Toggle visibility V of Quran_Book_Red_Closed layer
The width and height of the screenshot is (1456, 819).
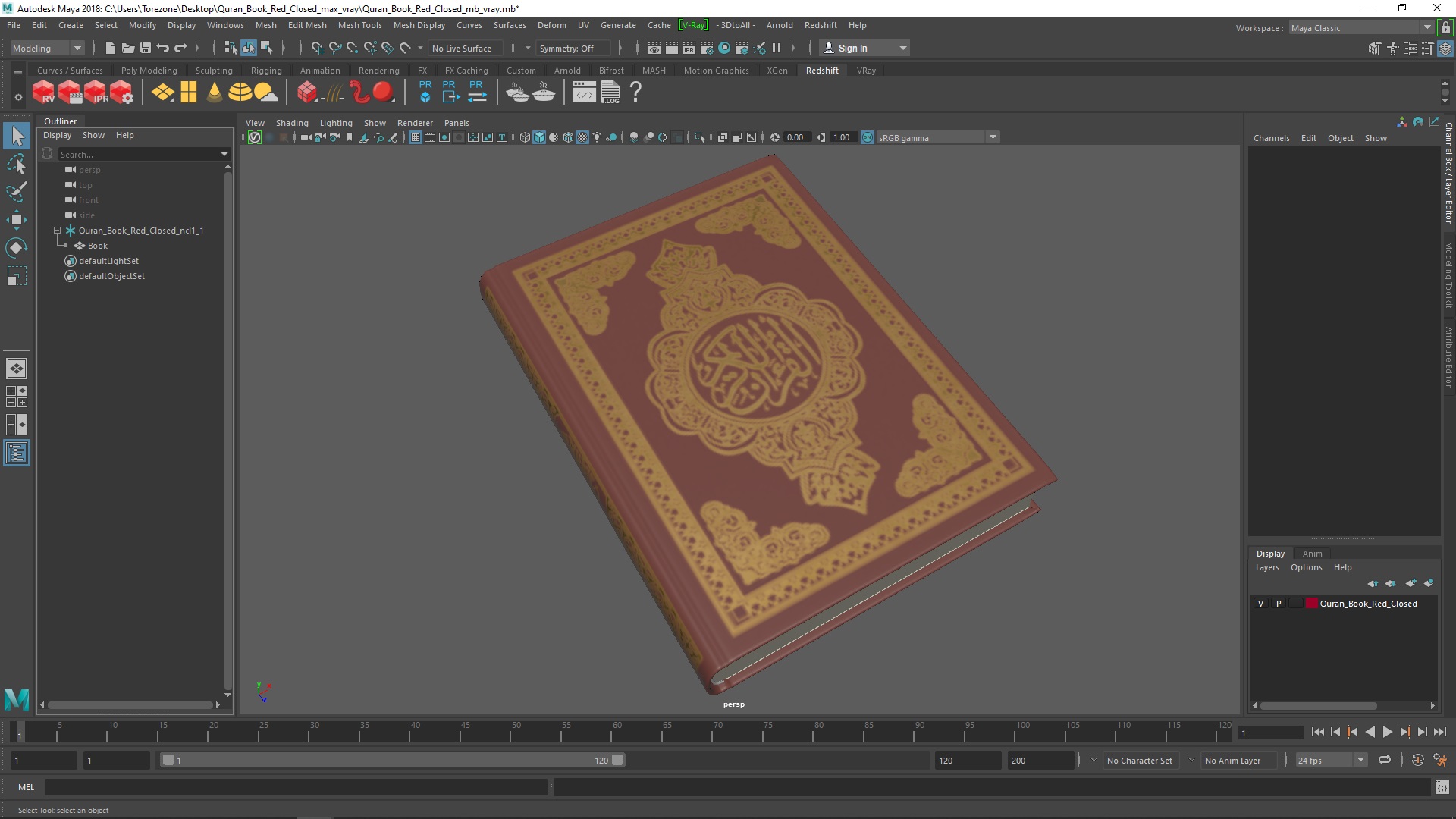coord(1260,604)
